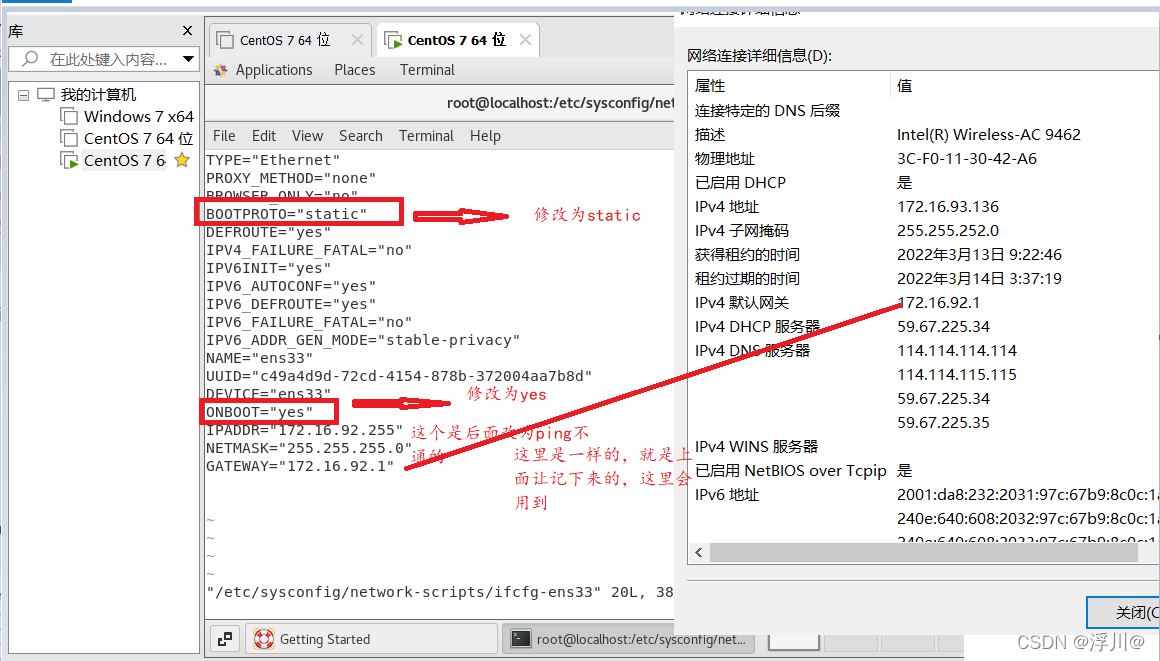Select the 已启用 NetBIOS over Tcpip row
The width and height of the screenshot is (1160, 661).
tap(923, 471)
